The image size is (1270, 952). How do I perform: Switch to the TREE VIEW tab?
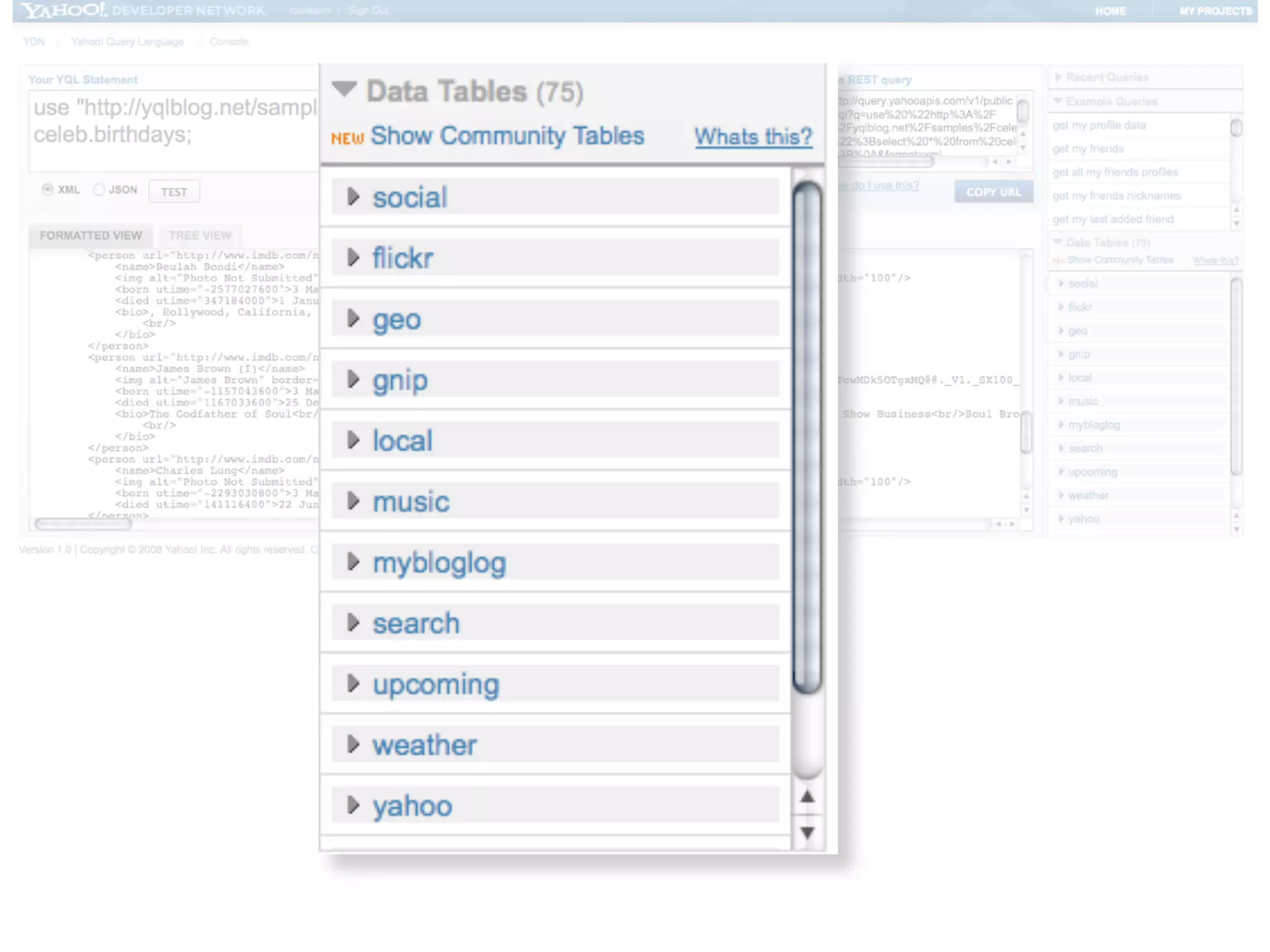click(200, 236)
